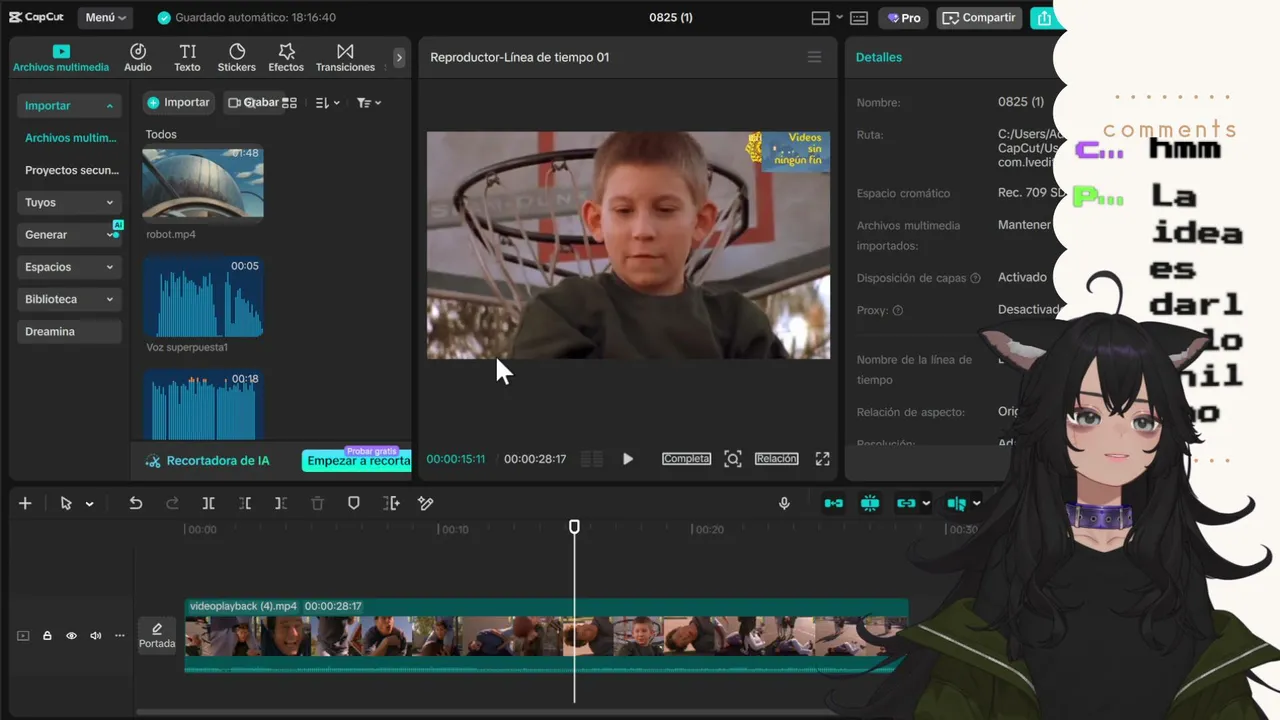
Task: Select the 00:18 audio clip thumbnail
Action: click(203, 405)
